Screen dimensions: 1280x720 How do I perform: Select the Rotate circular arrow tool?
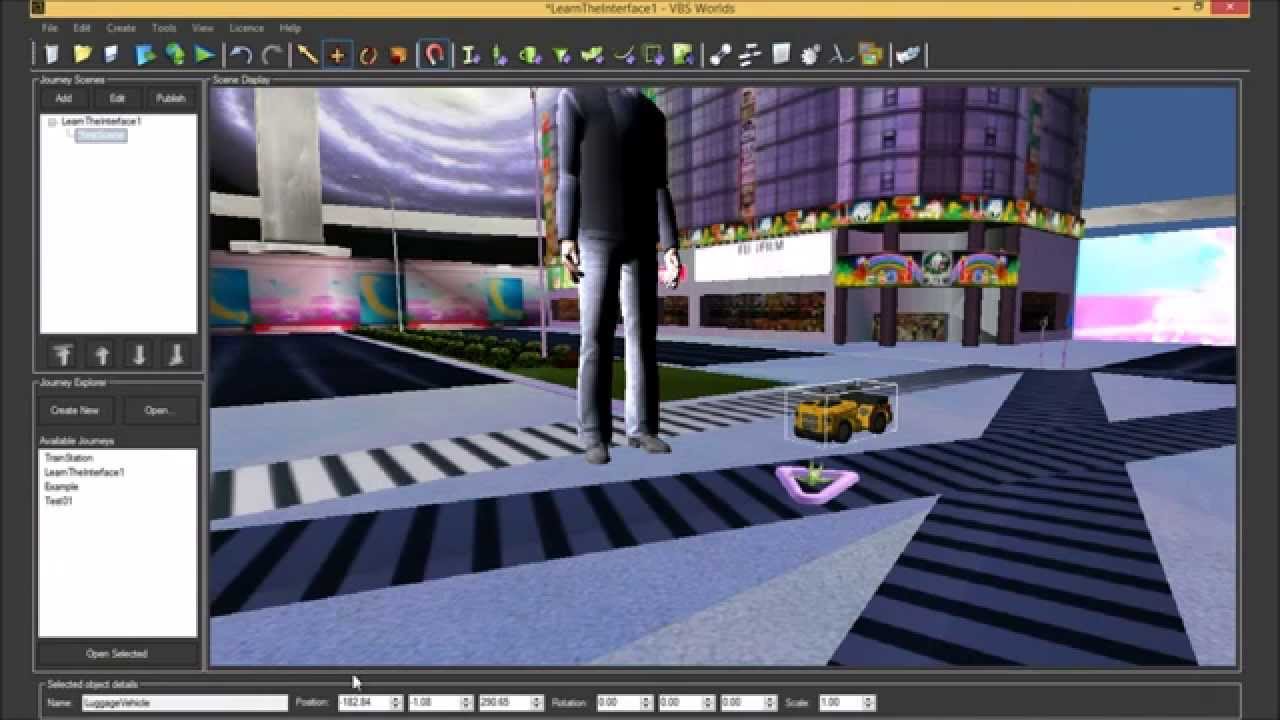pos(368,54)
